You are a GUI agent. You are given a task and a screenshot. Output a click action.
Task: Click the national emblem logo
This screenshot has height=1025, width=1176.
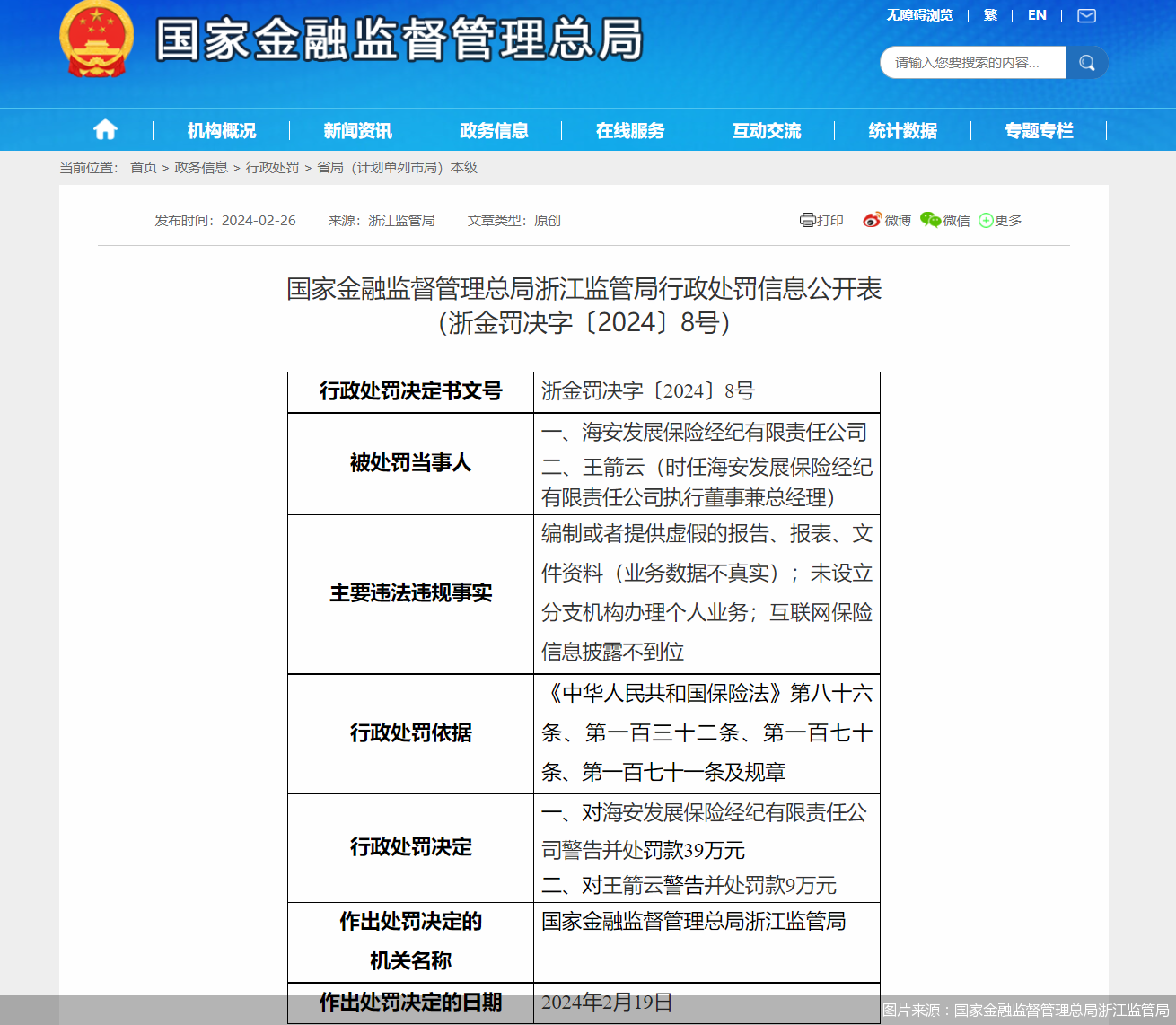click(96, 39)
